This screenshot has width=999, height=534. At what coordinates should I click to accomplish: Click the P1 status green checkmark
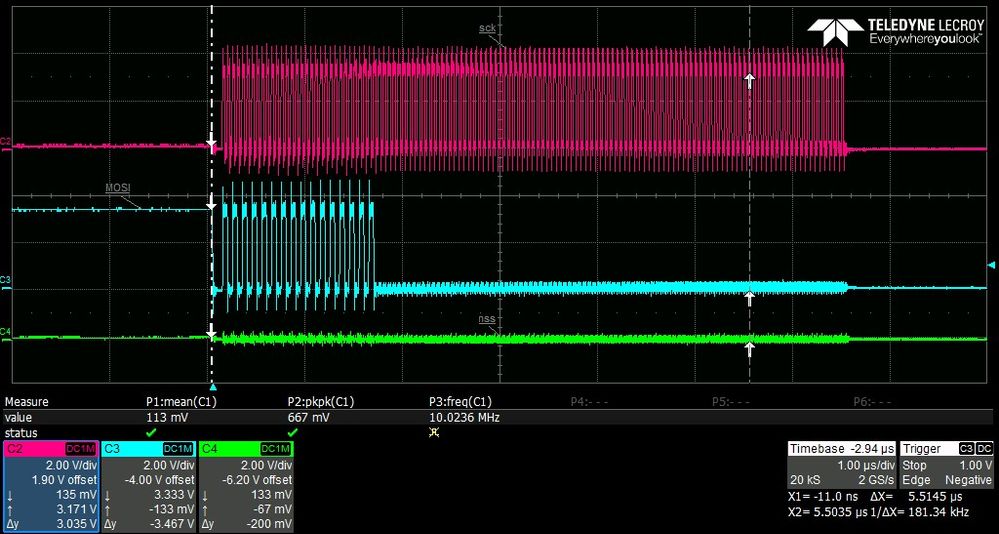[151, 432]
